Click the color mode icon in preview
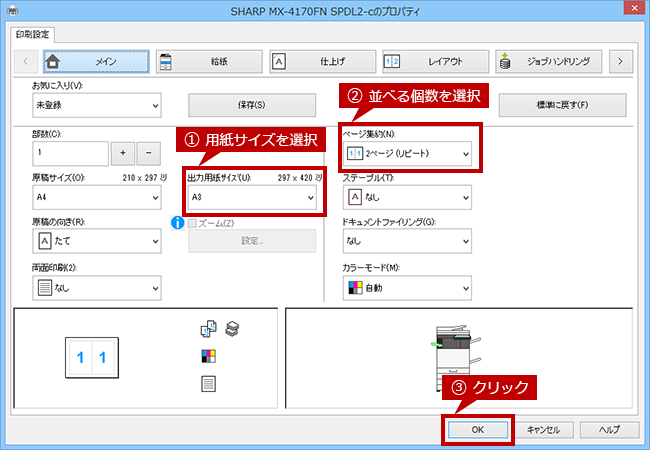 click(x=209, y=356)
